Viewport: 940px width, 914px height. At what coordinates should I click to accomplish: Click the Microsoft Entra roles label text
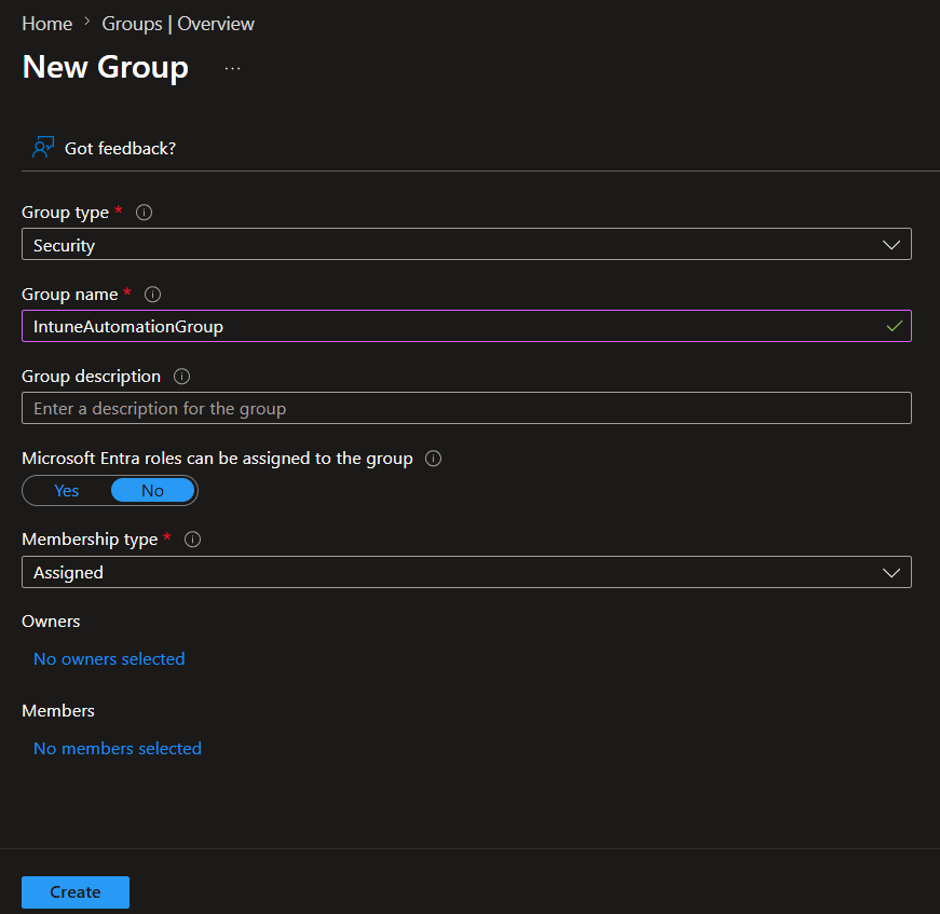tap(217, 458)
